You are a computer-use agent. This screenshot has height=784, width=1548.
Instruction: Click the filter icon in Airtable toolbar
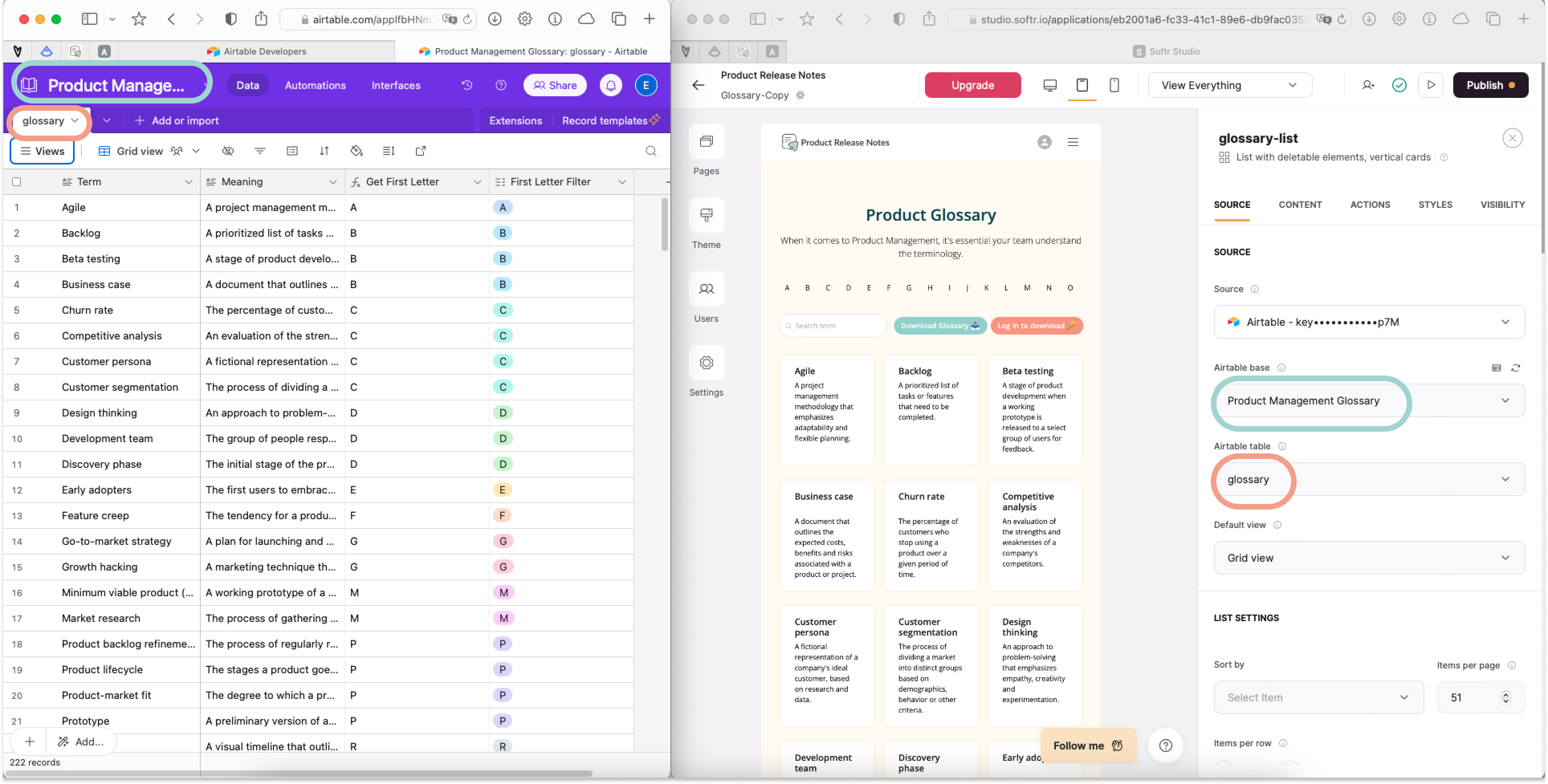tap(260, 151)
